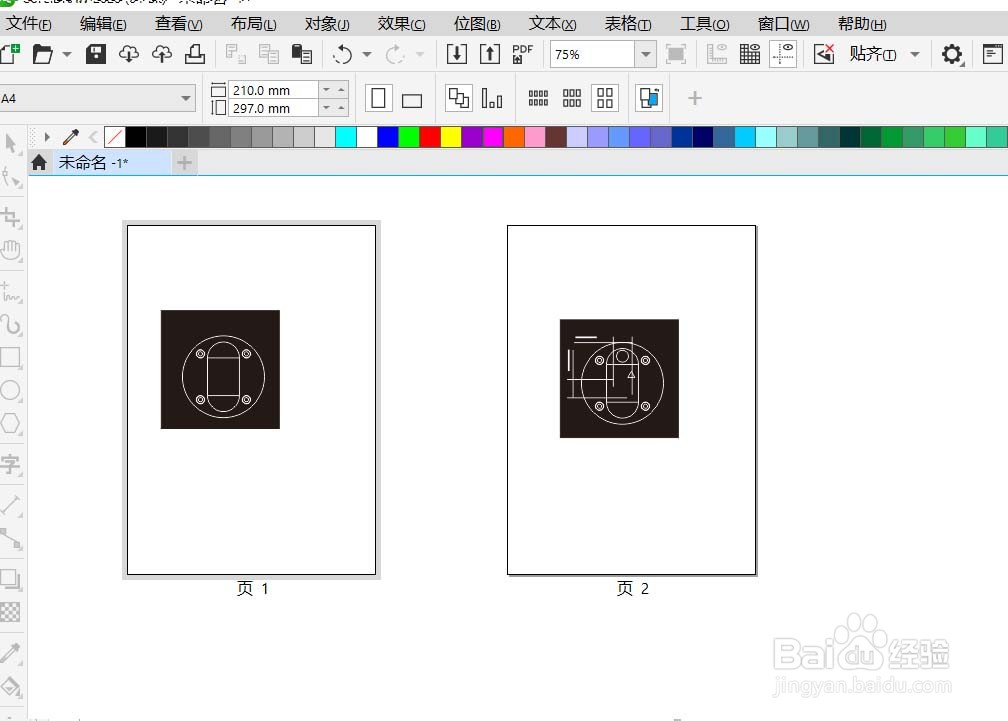This screenshot has width=1008, height=721.
Task: Go to the Home welcome tab icon
Action: [39, 162]
